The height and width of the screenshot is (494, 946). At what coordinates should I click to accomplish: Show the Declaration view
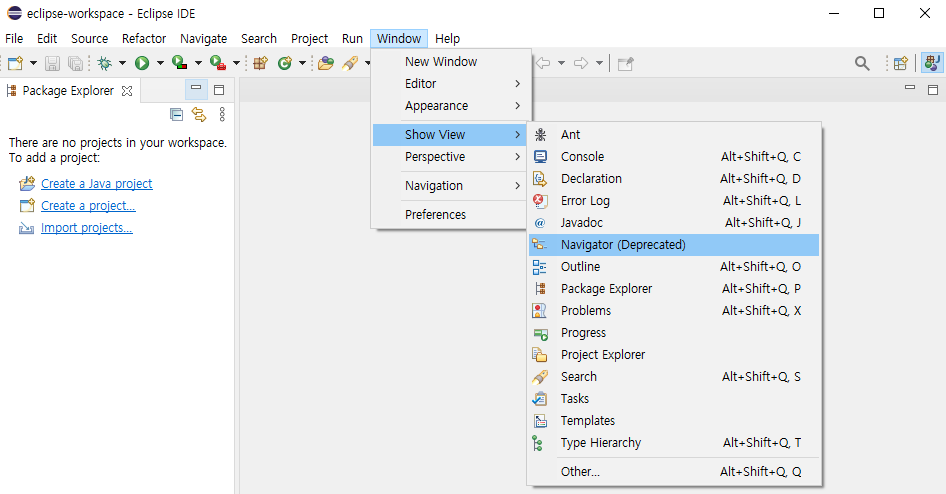coord(674,179)
